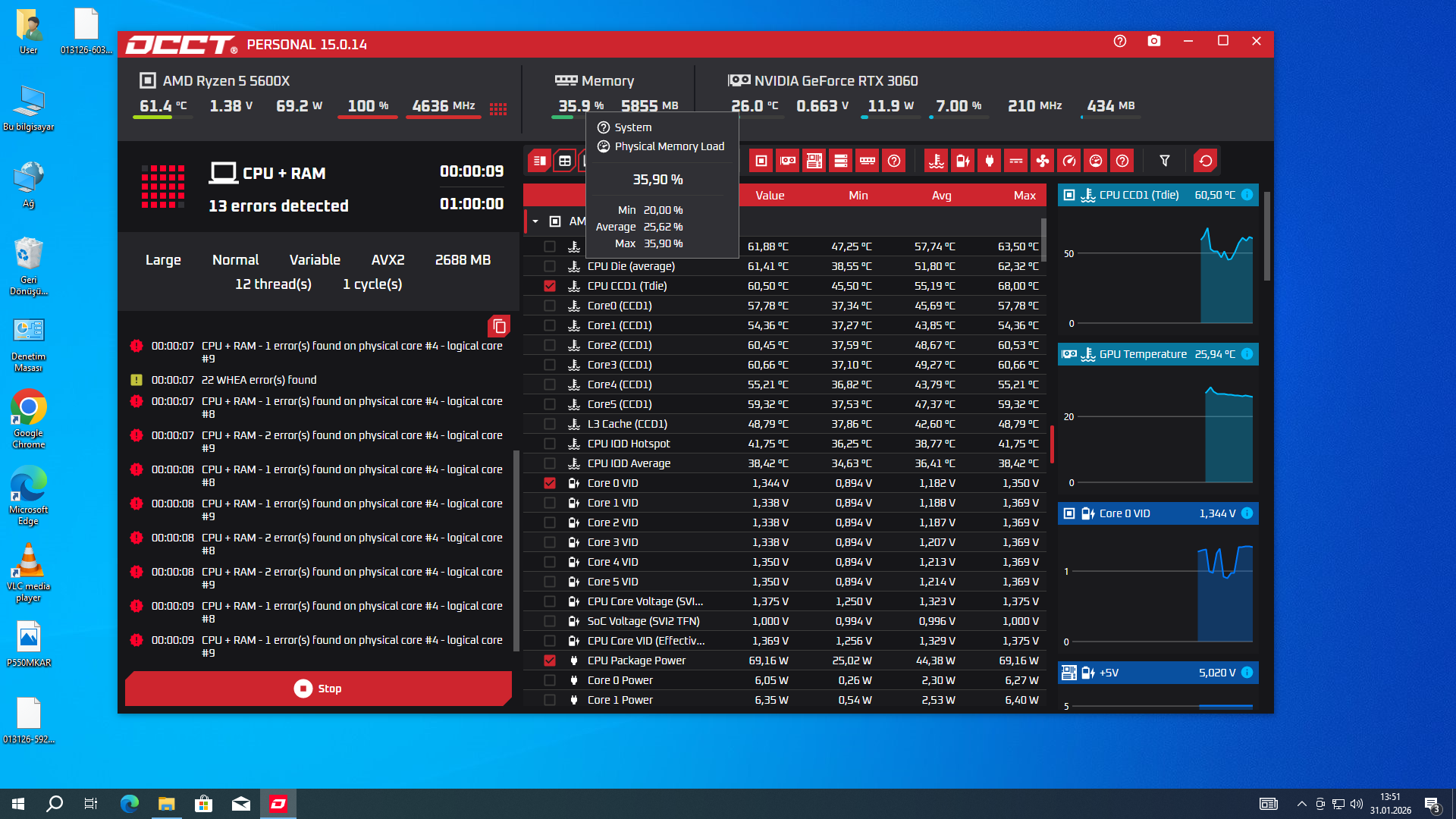
Task: Click the graphs panel scrollbar
Action: 1266,236
